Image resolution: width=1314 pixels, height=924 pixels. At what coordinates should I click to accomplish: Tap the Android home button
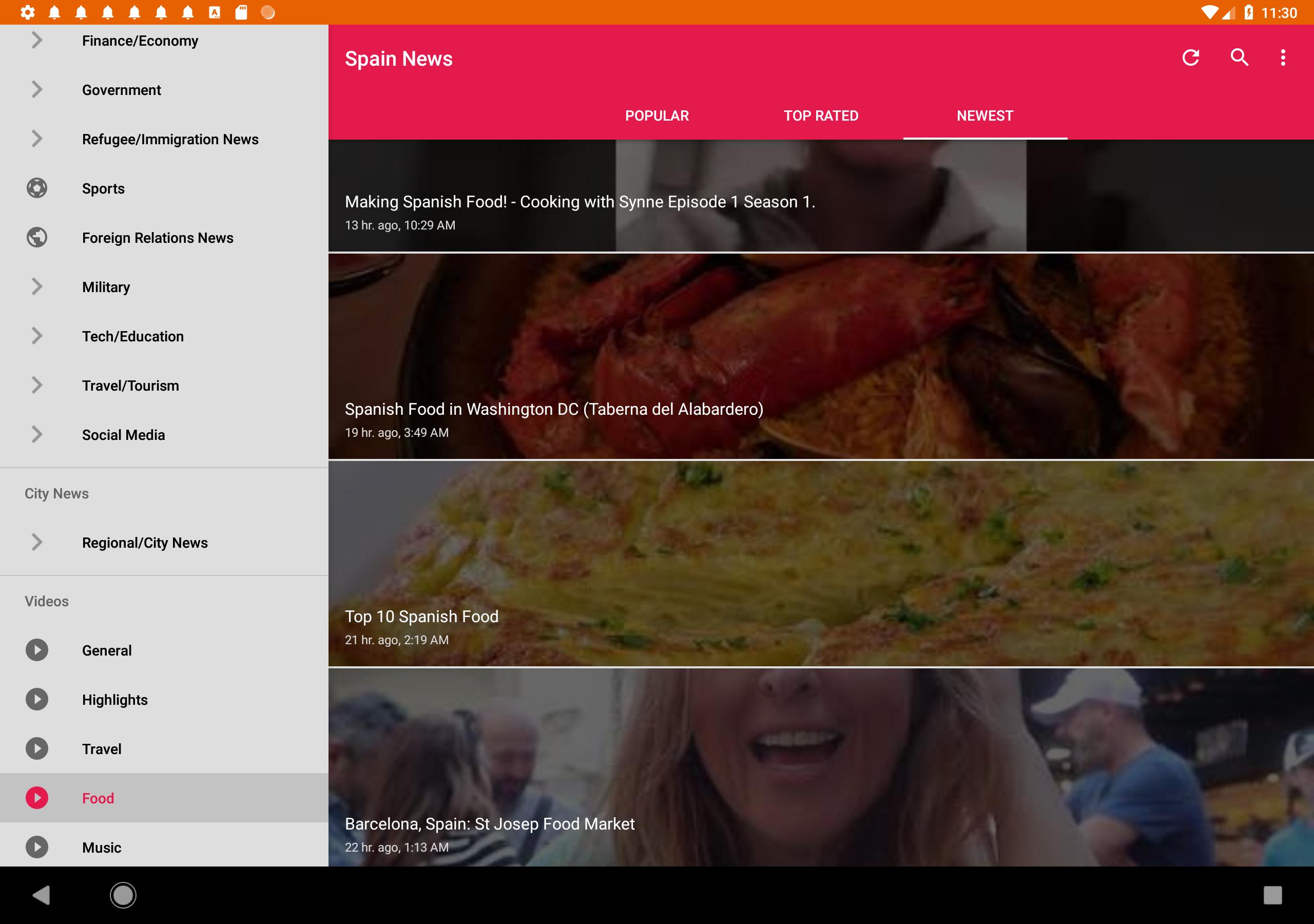[x=123, y=895]
